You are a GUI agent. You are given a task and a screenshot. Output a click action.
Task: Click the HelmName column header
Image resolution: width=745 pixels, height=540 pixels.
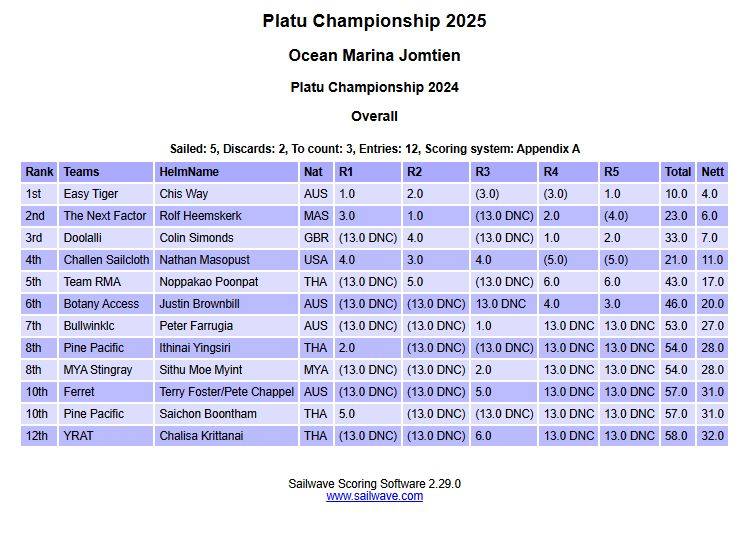[189, 172]
